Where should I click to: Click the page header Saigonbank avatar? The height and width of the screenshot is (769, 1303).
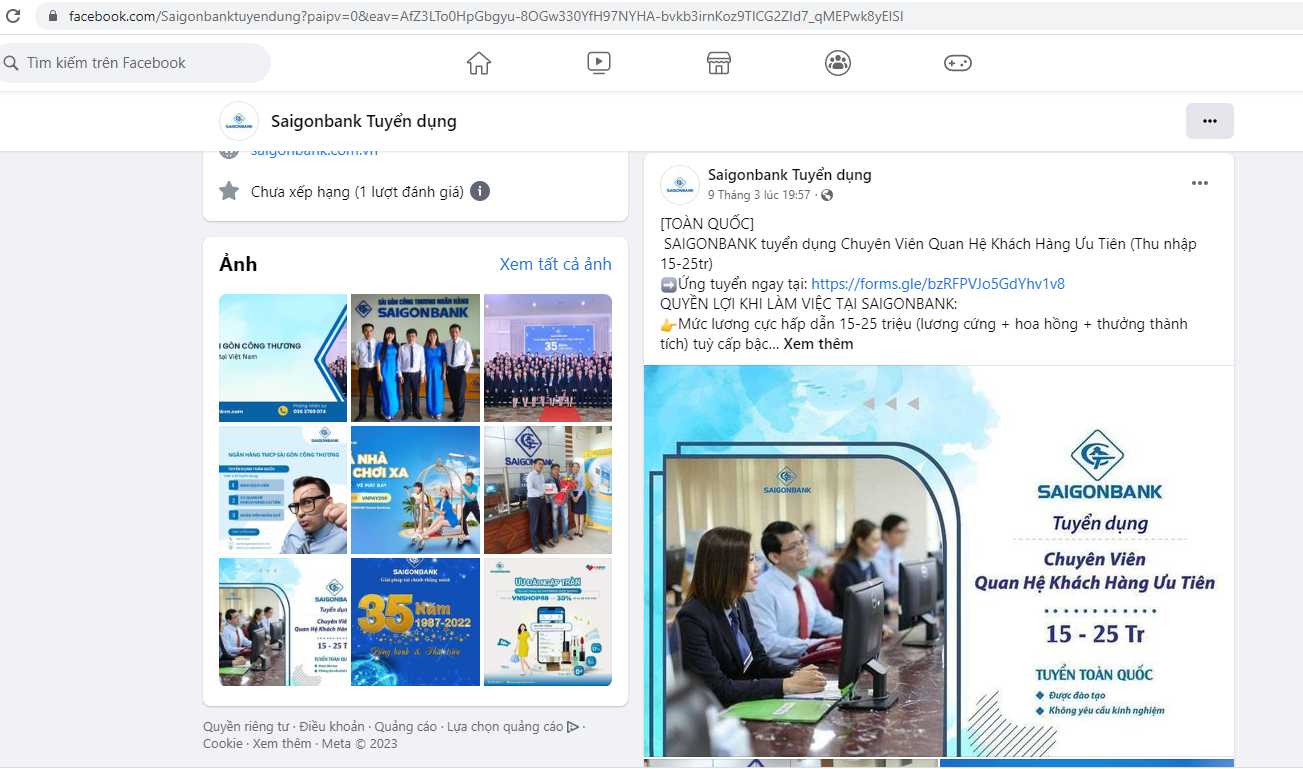[239, 121]
